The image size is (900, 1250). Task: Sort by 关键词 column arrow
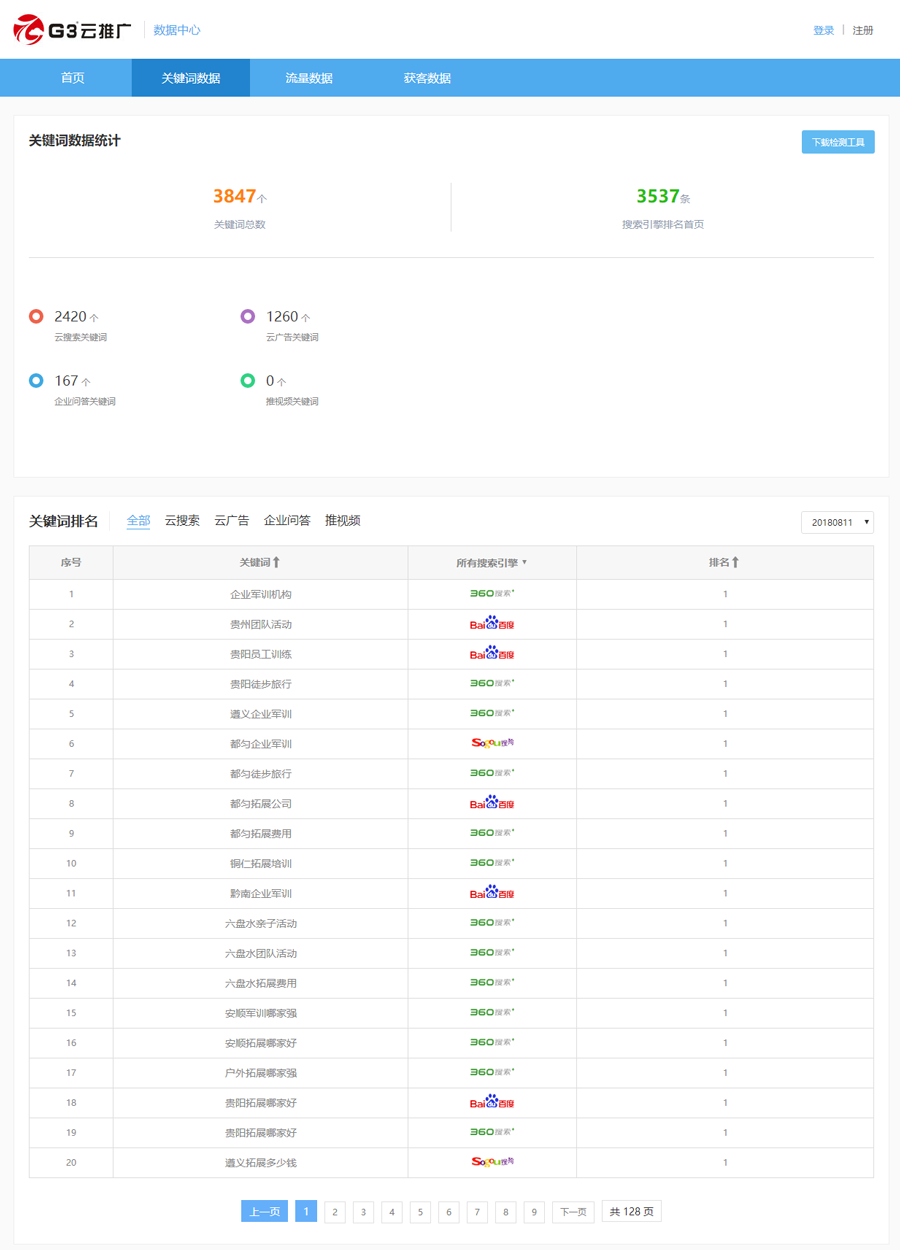click(x=277, y=562)
